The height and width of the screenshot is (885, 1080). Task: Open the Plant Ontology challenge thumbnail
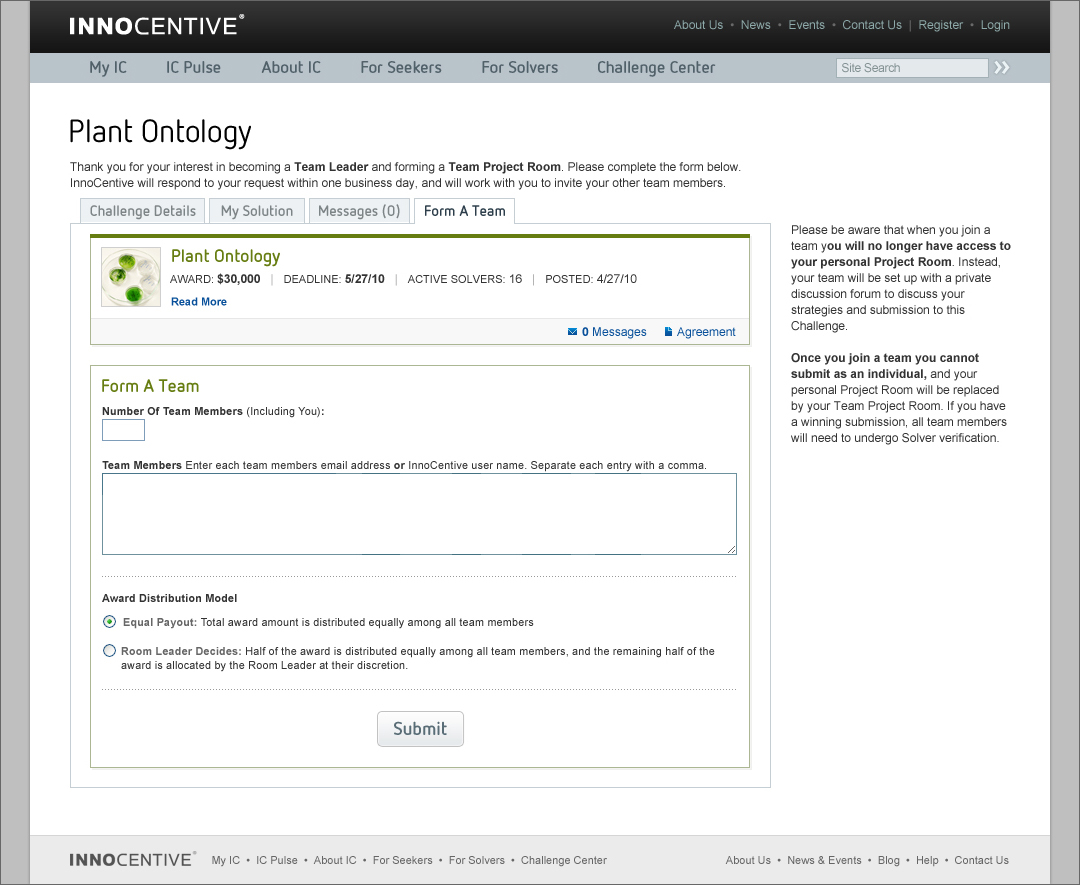131,277
